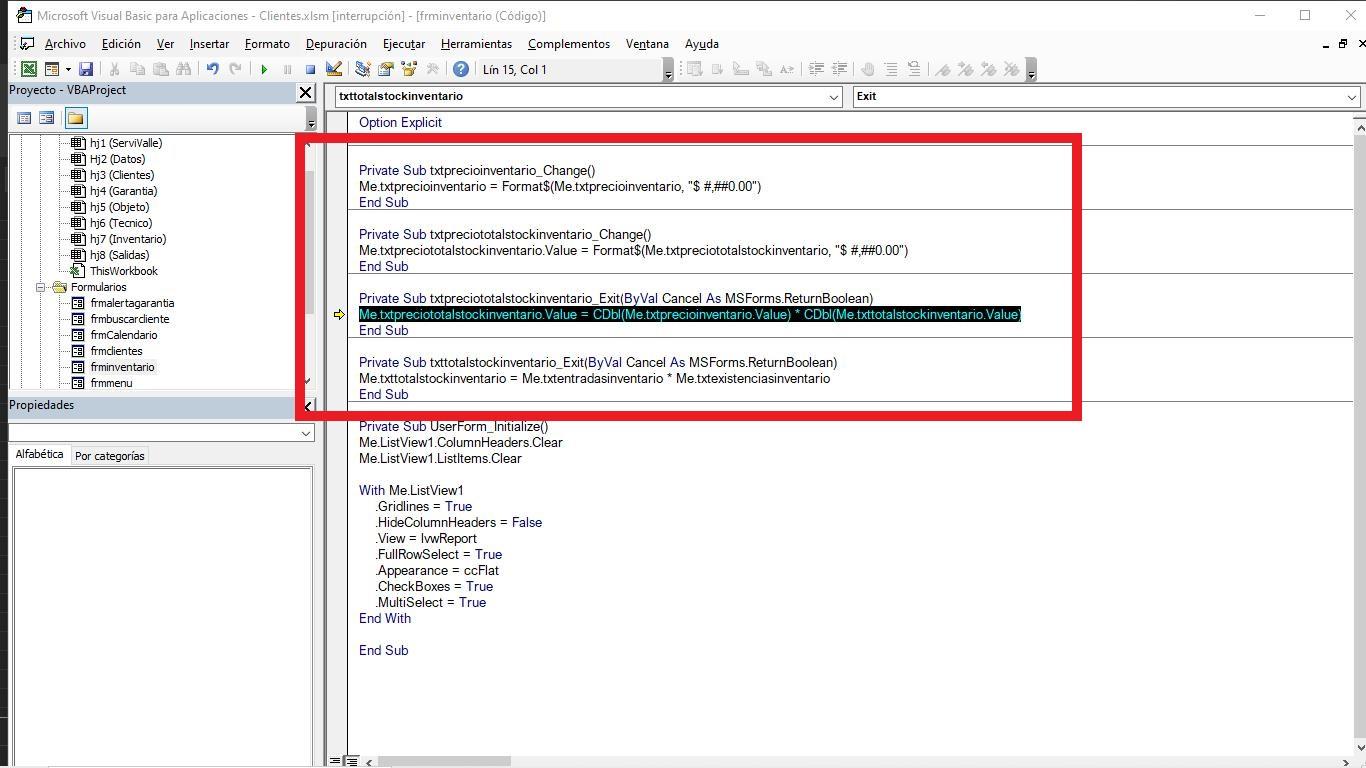Viewport: 1366px width, 768px height.
Task: Reset execution with stop button
Action: click(x=310, y=69)
